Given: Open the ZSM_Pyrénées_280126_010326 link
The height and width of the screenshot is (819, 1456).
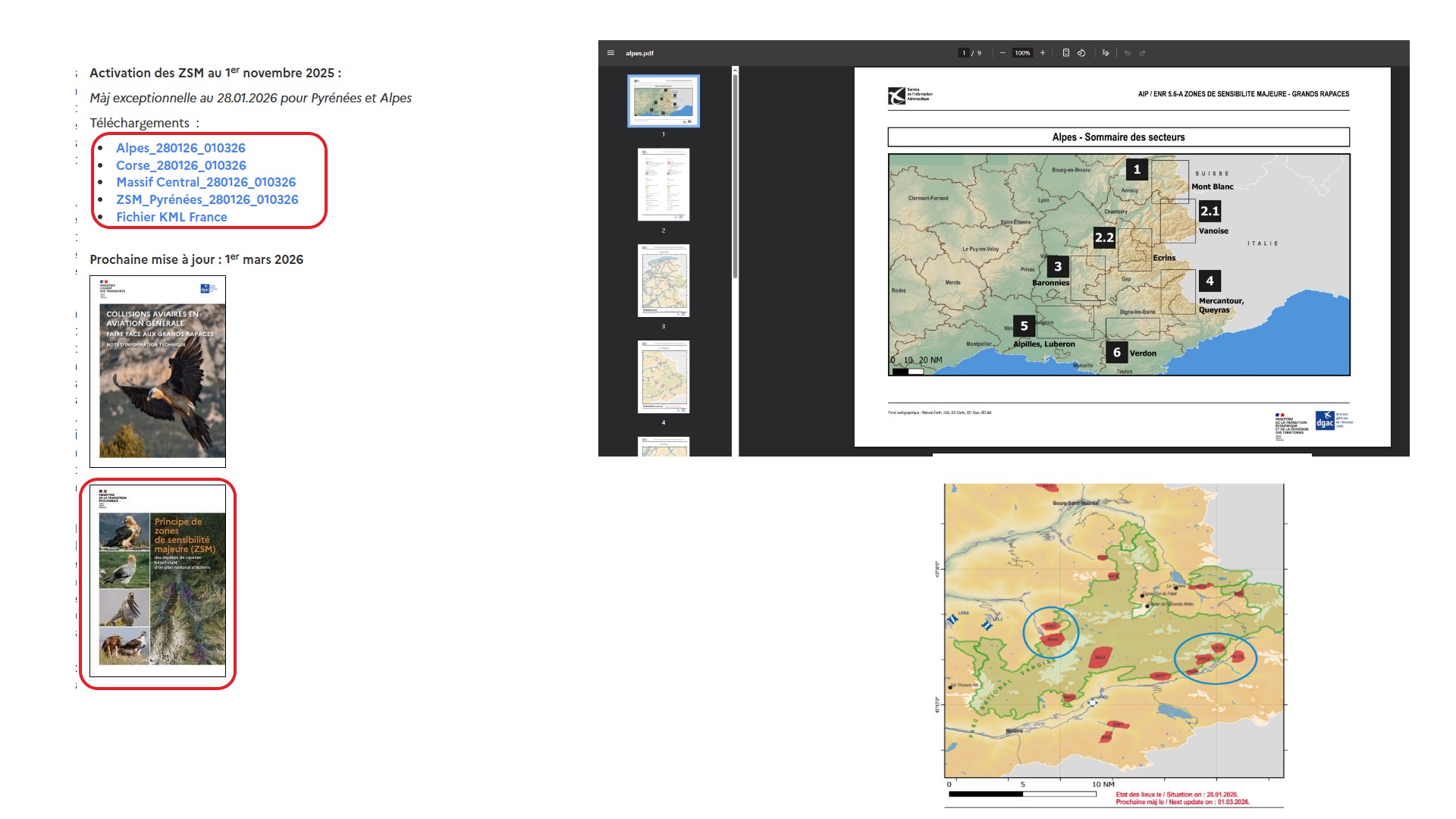Looking at the screenshot, I should (207, 199).
